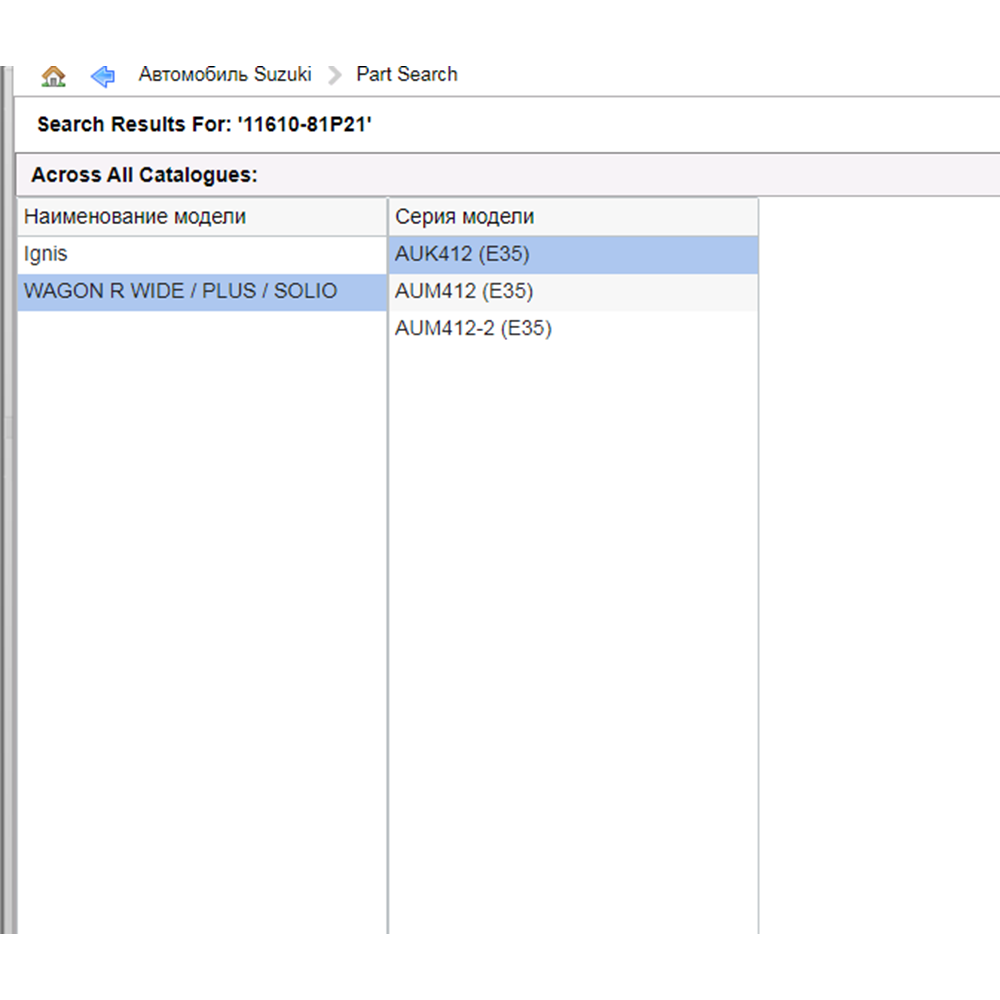The image size is (1000, 1000).
Task: Select the AUK412 (E35) series
Action: 573,254
